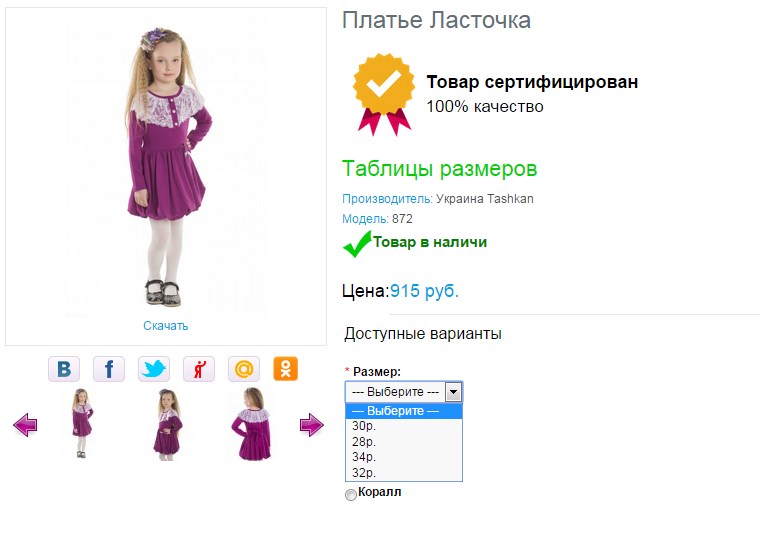Share on VKontakte icon
Viewport: 760px width, 549px height.
pos(63,369)
